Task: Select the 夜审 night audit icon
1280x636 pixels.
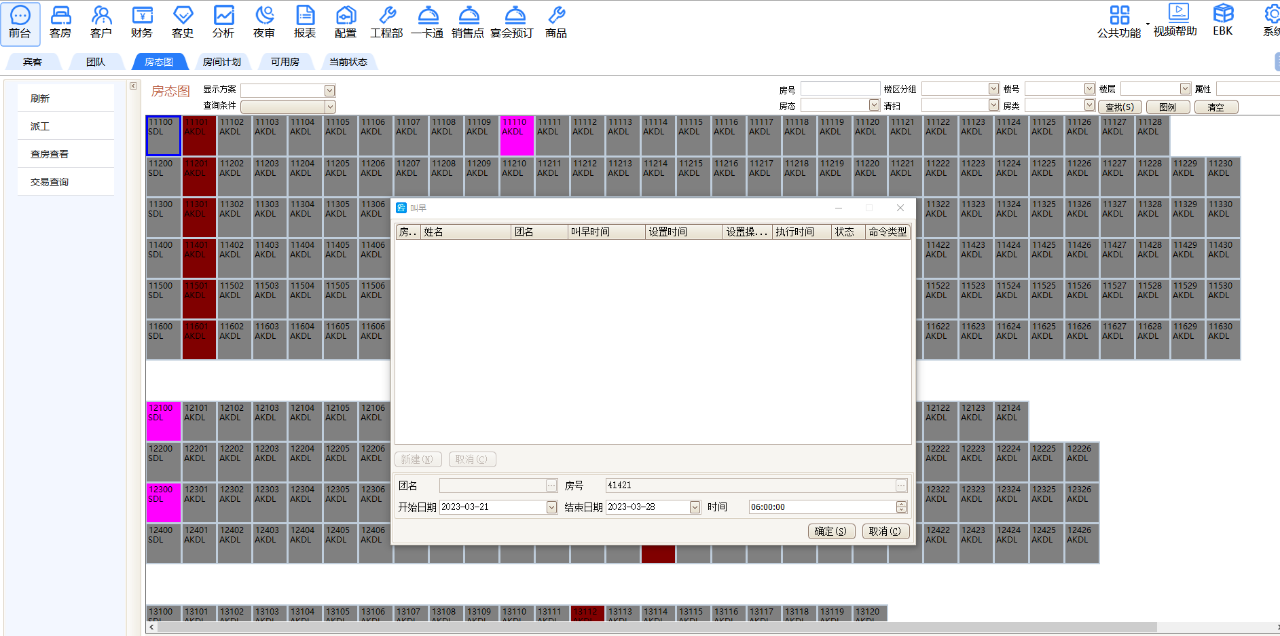Action: 264,21
